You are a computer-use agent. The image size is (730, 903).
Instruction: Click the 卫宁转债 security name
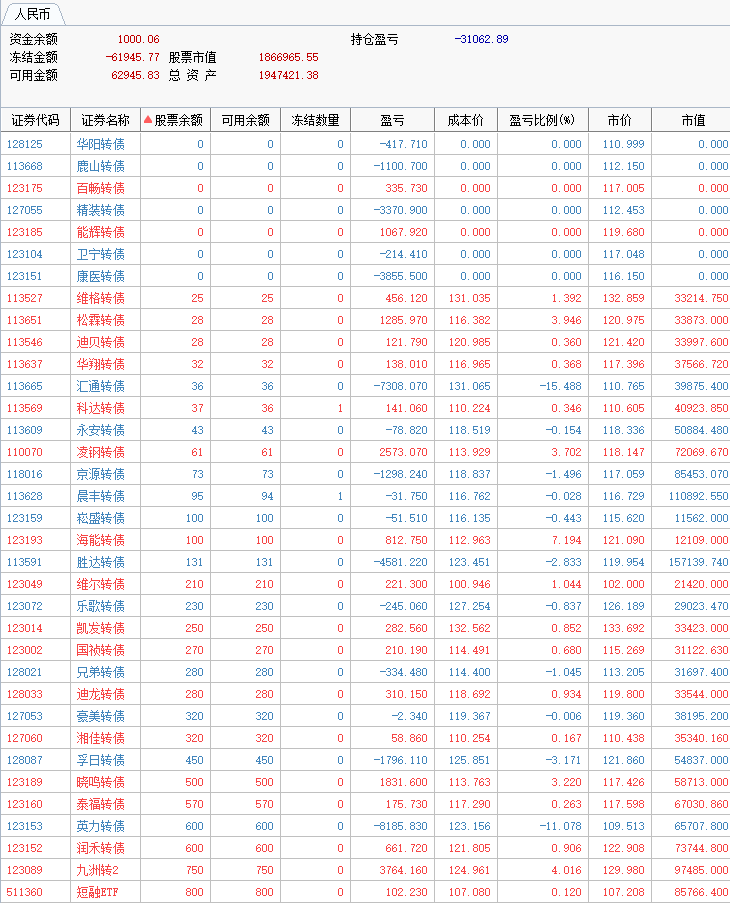(101, 254)
